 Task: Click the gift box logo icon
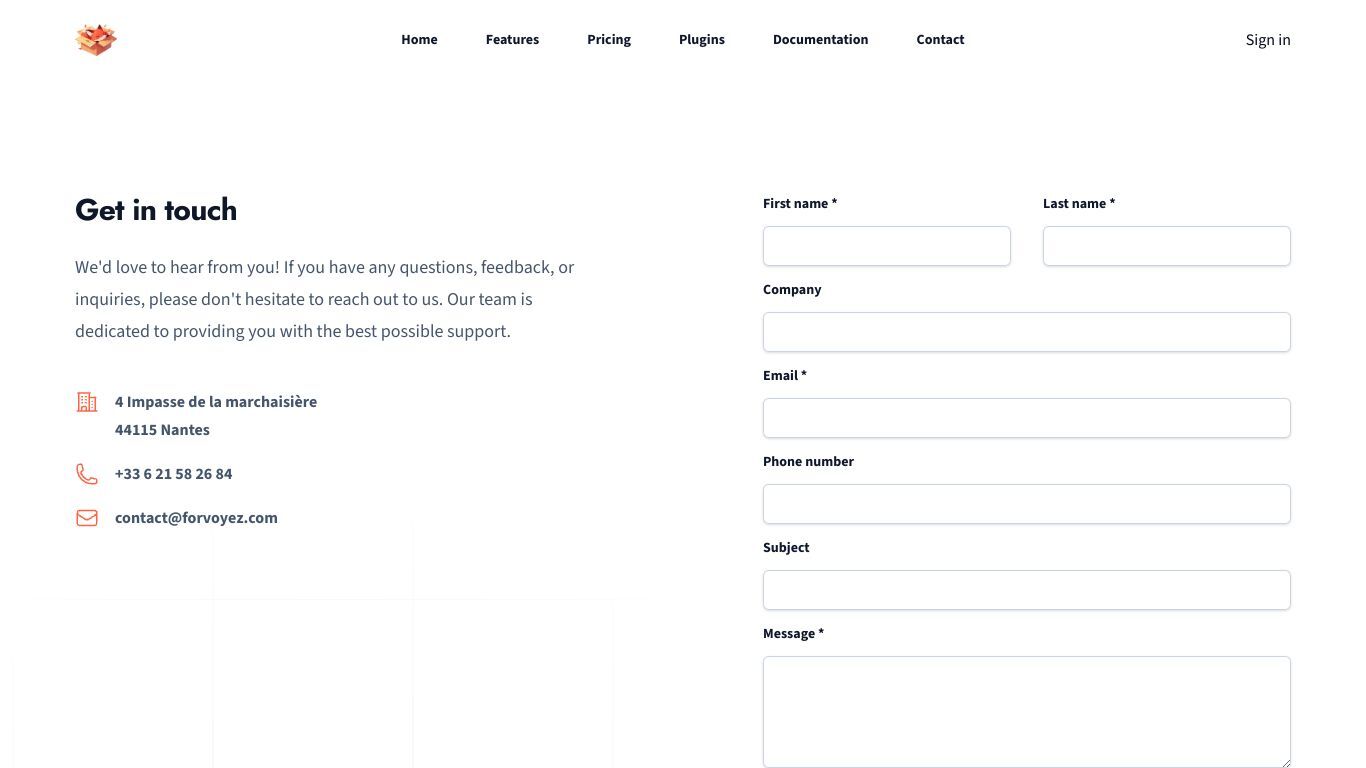click(96, 40)
